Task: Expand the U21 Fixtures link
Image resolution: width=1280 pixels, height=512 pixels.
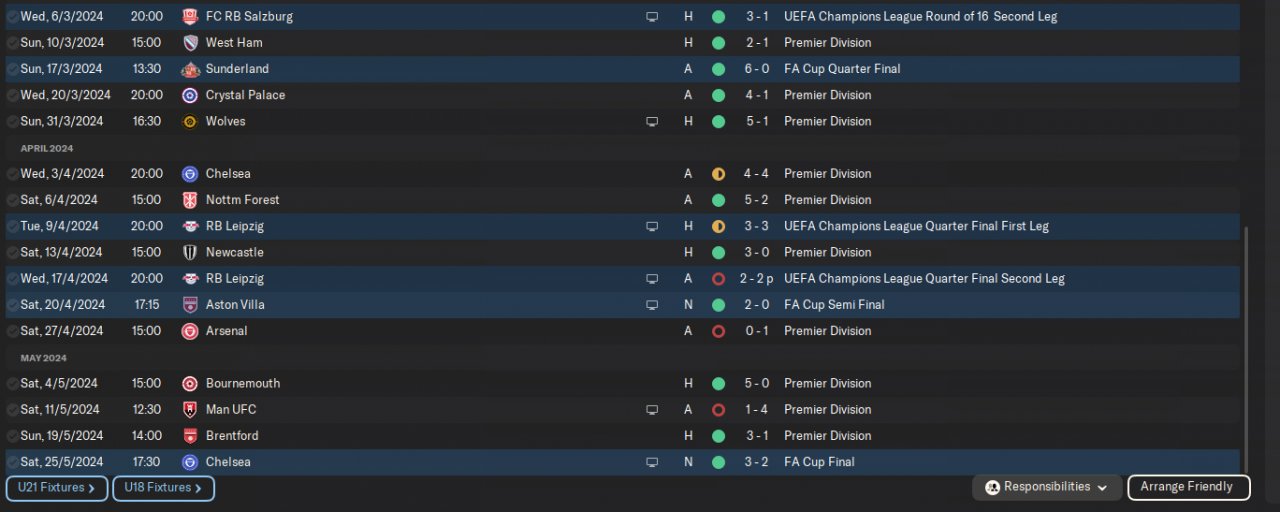Action: pyautogui.click(x=57, y=488)
